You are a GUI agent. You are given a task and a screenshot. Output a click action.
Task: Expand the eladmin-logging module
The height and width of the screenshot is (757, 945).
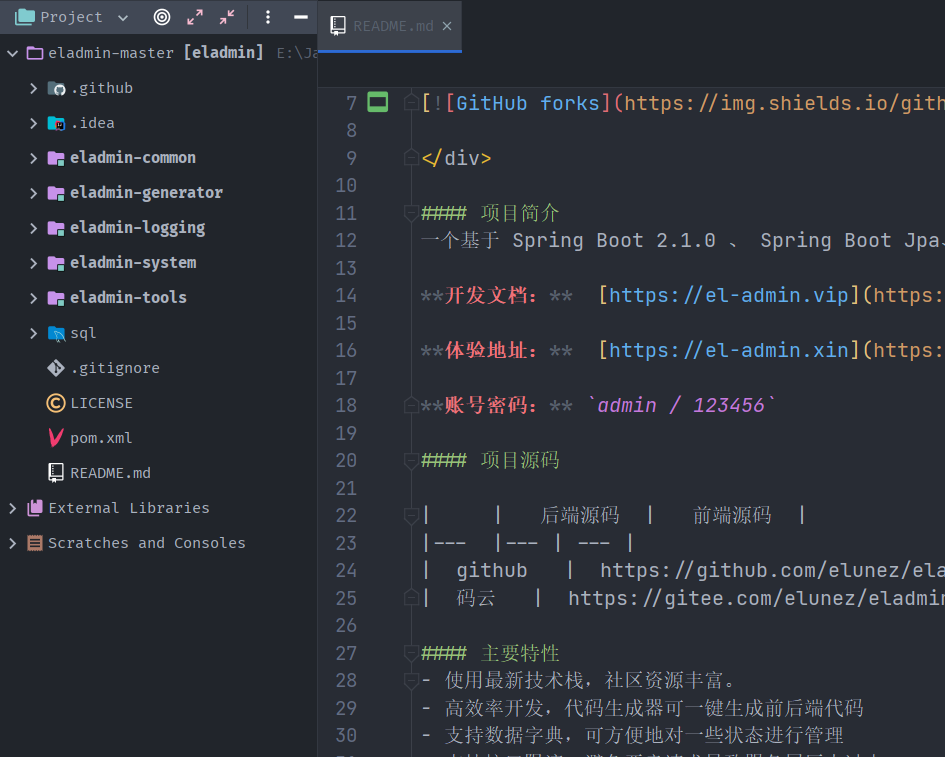[34, 228]
